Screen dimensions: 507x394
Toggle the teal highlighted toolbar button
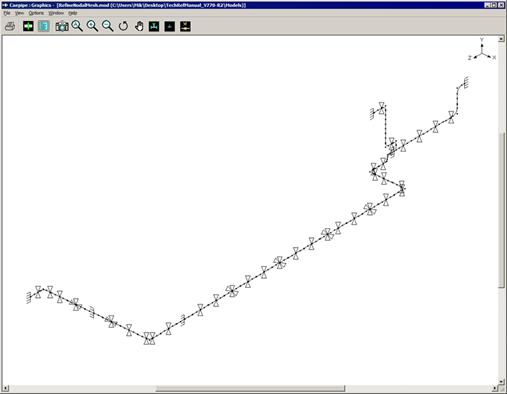pos(44,26)
